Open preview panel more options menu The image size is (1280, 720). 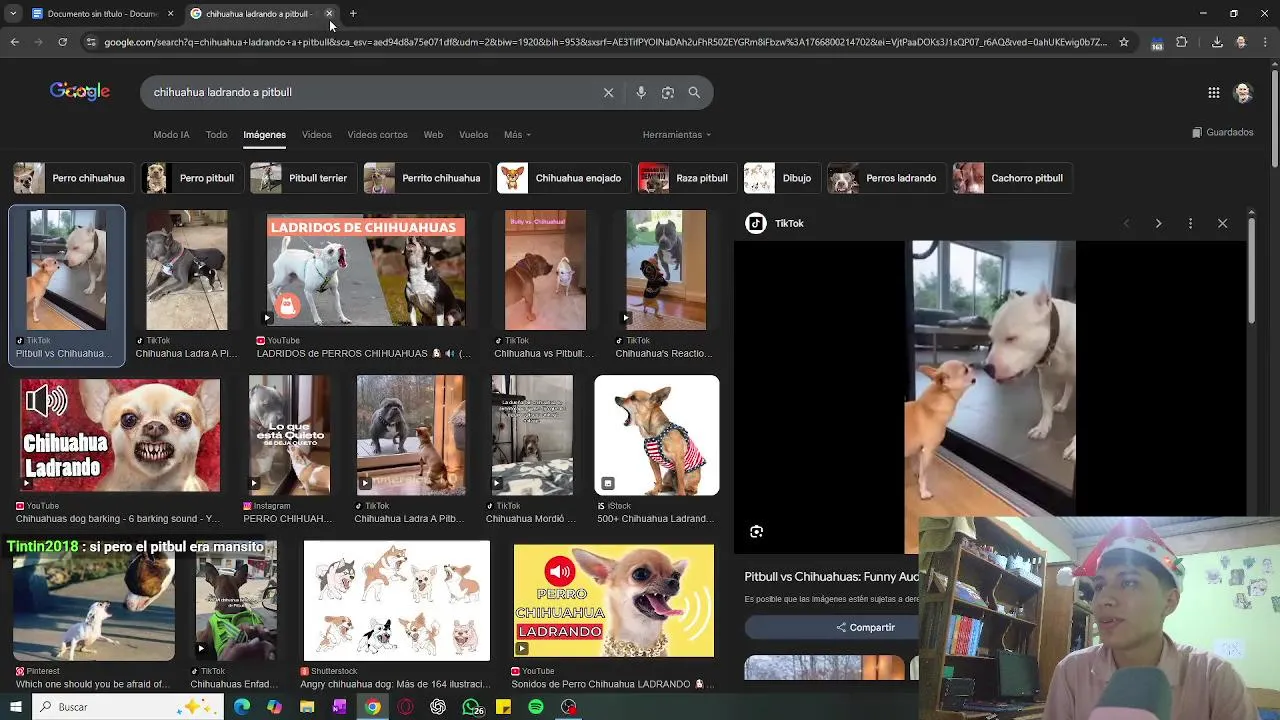click(x=1190, y=223)
